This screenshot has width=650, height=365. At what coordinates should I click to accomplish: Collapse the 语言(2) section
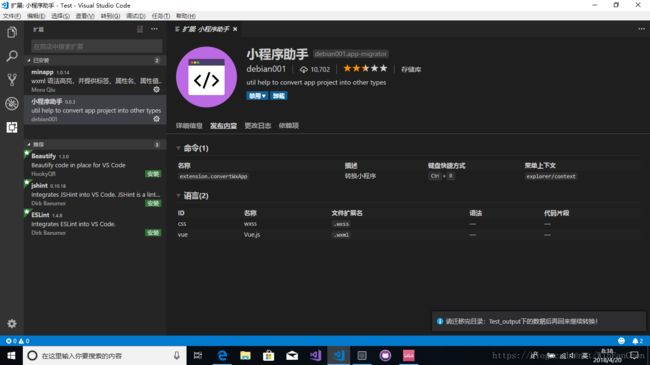tap(192, 196)
